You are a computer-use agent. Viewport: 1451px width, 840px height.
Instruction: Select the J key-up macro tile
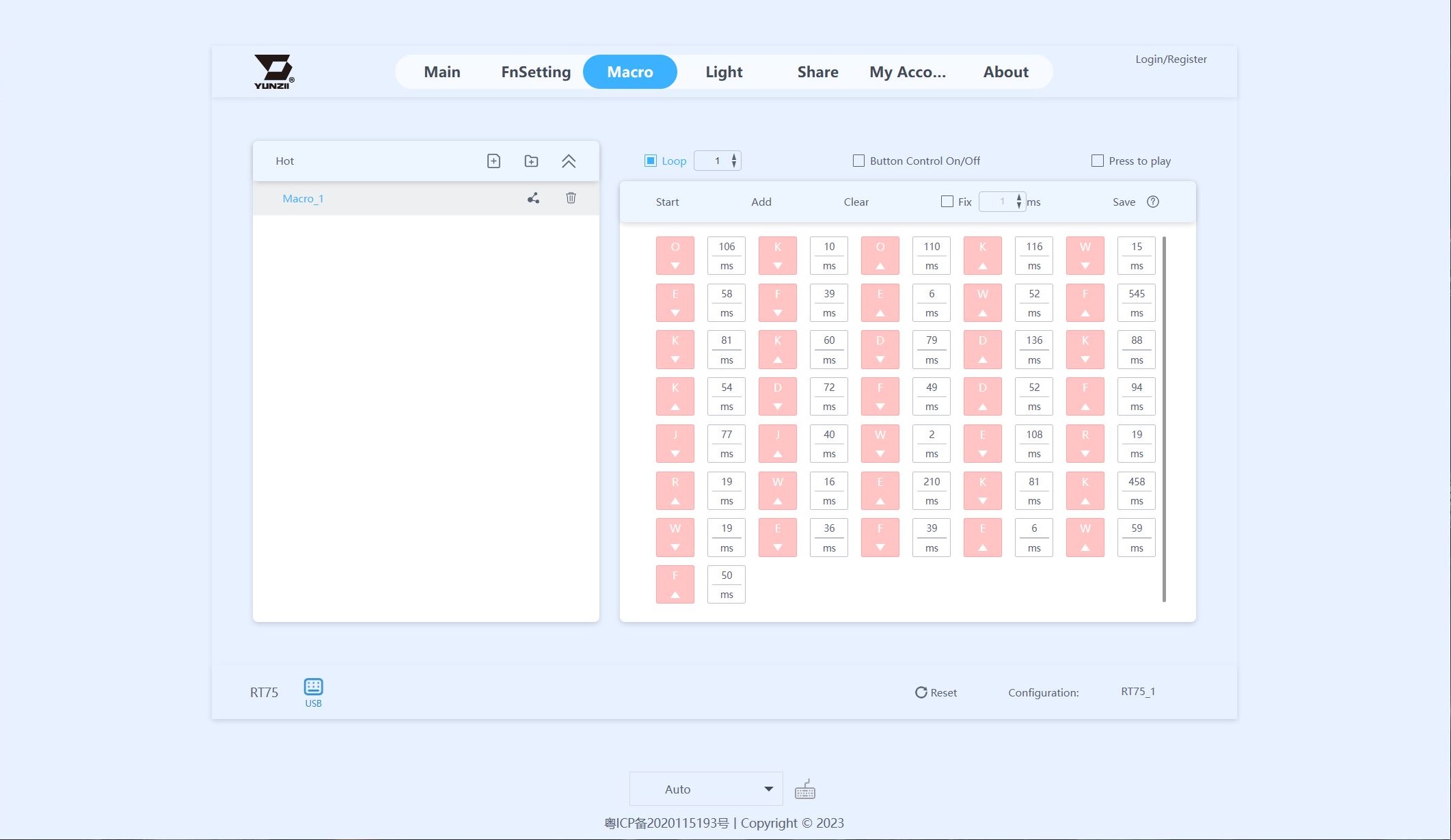[x=778, y=444]
